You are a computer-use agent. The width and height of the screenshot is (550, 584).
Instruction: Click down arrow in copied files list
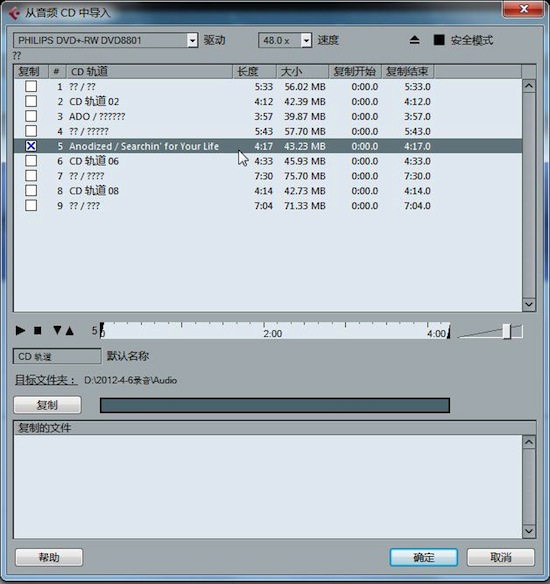pyautogui.click(x=529, y=531)
